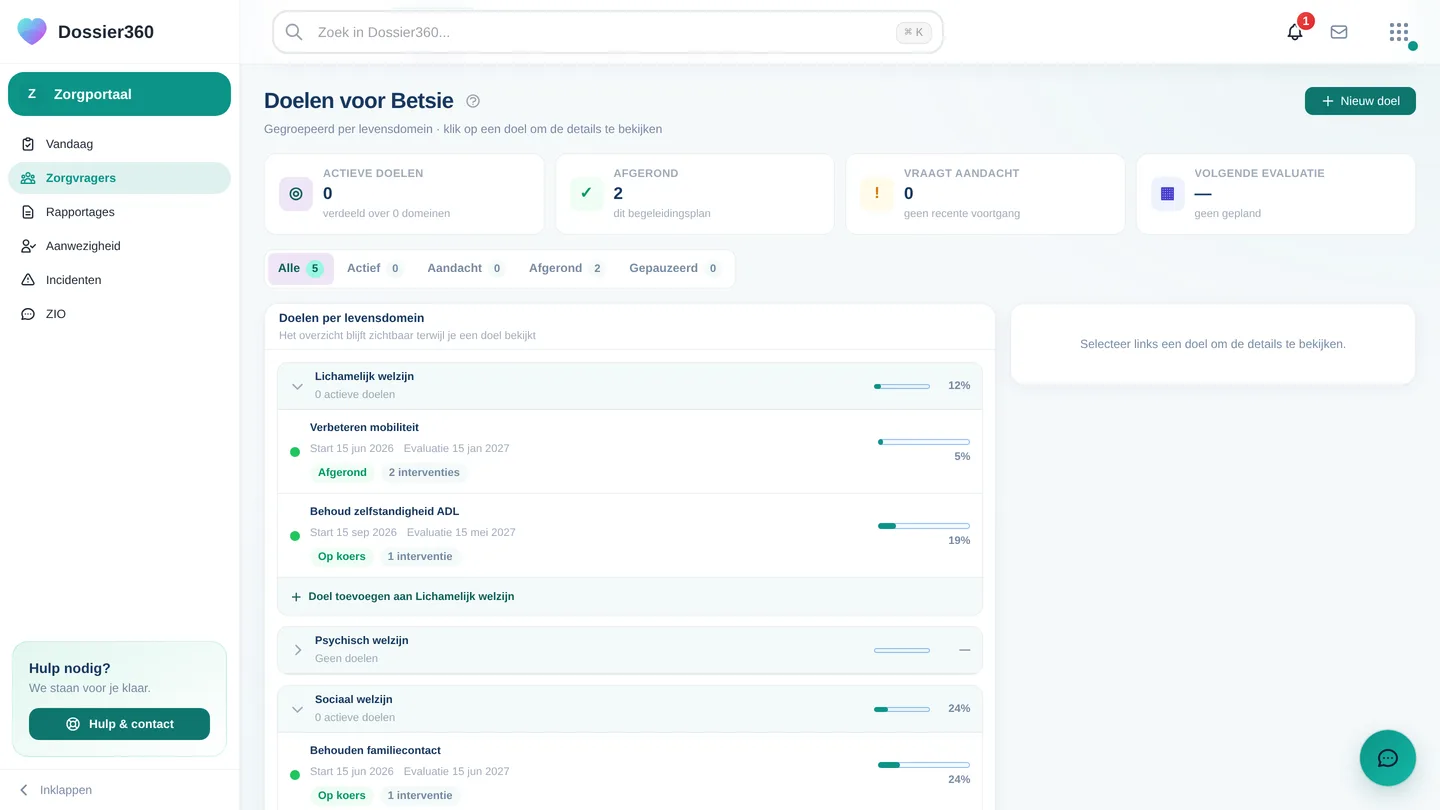The height and width of the screenshot is (810, 1440).
Task: Click the search magnifier icon
Action: tap(294, 32)
